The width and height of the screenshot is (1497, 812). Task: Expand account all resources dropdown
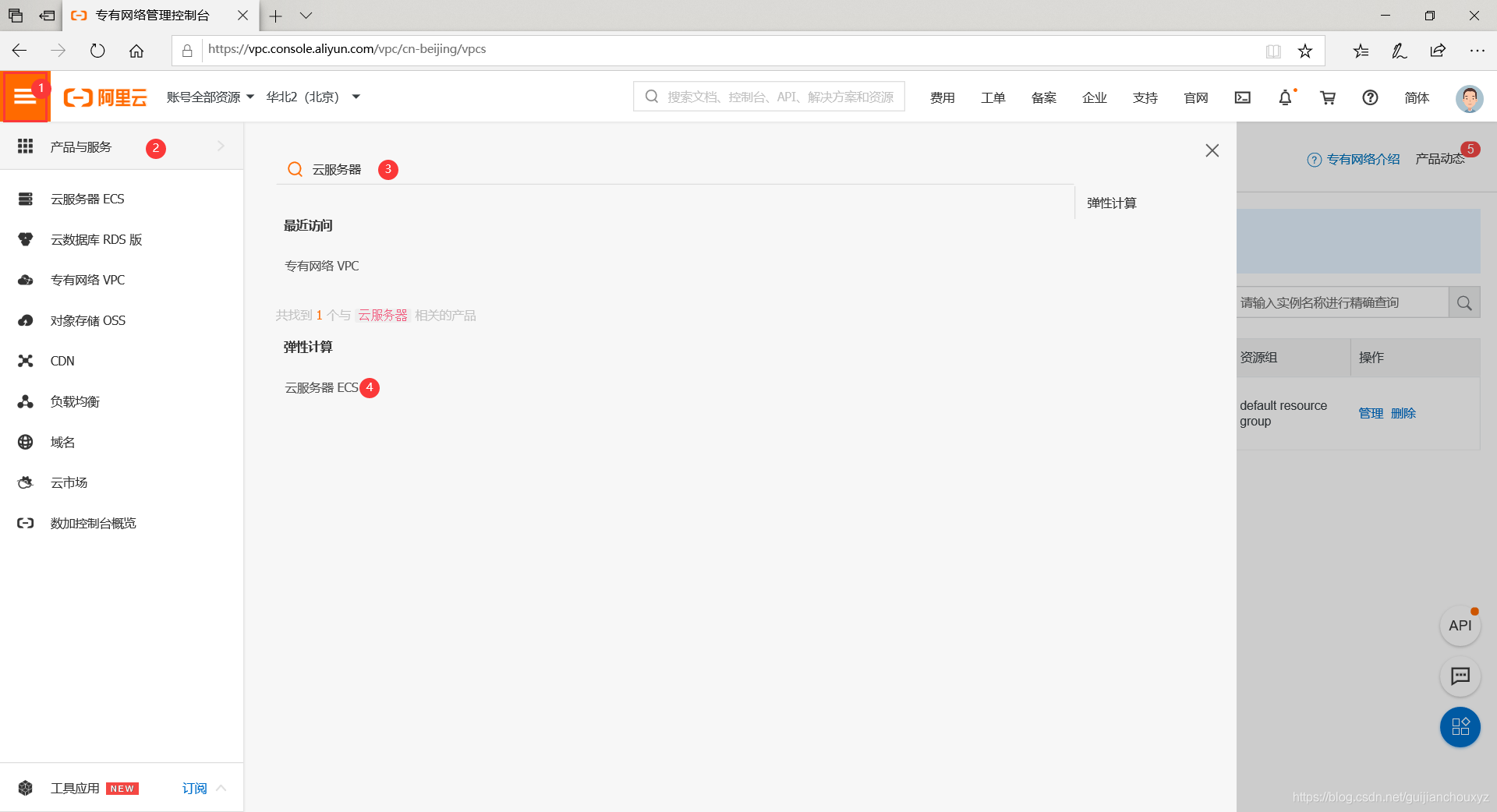(x=210, y=97)
